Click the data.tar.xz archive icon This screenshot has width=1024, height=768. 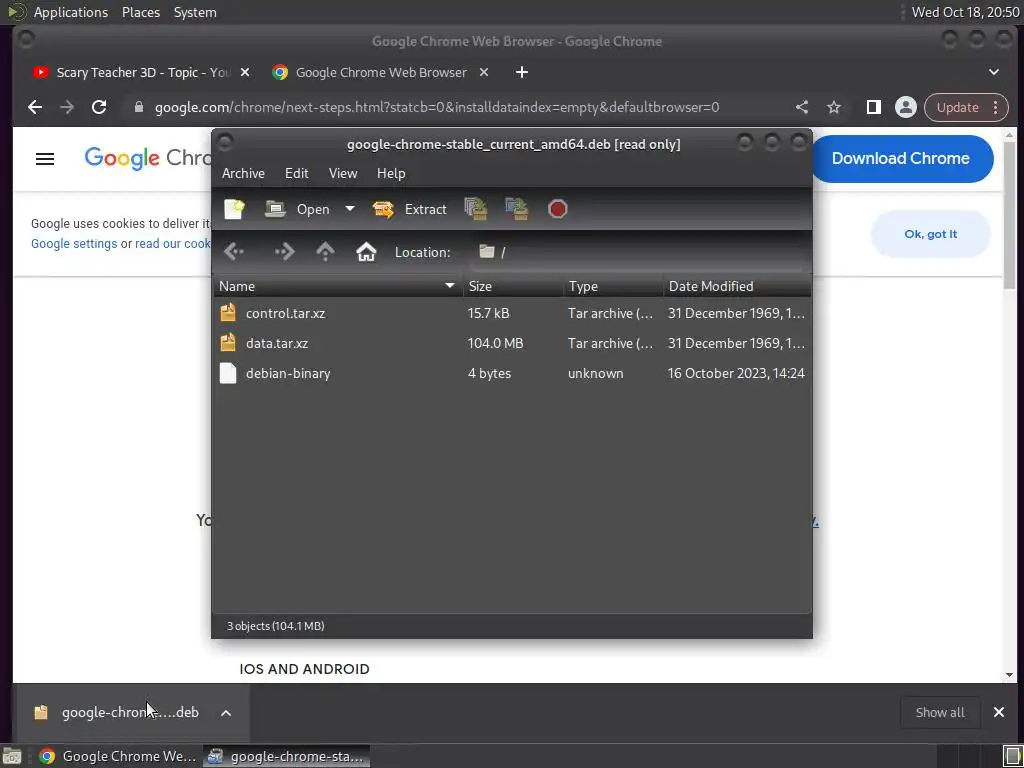point(228,343)
